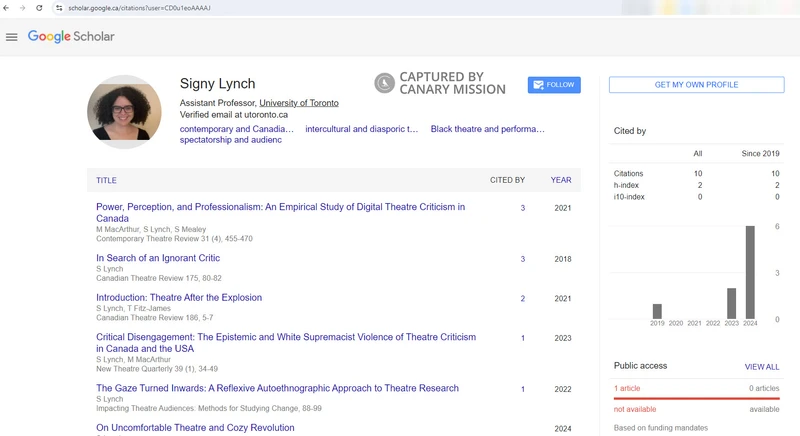Reload the page with the refresh icon
This screenshot has width=800, height=436.
pos(39,8)
